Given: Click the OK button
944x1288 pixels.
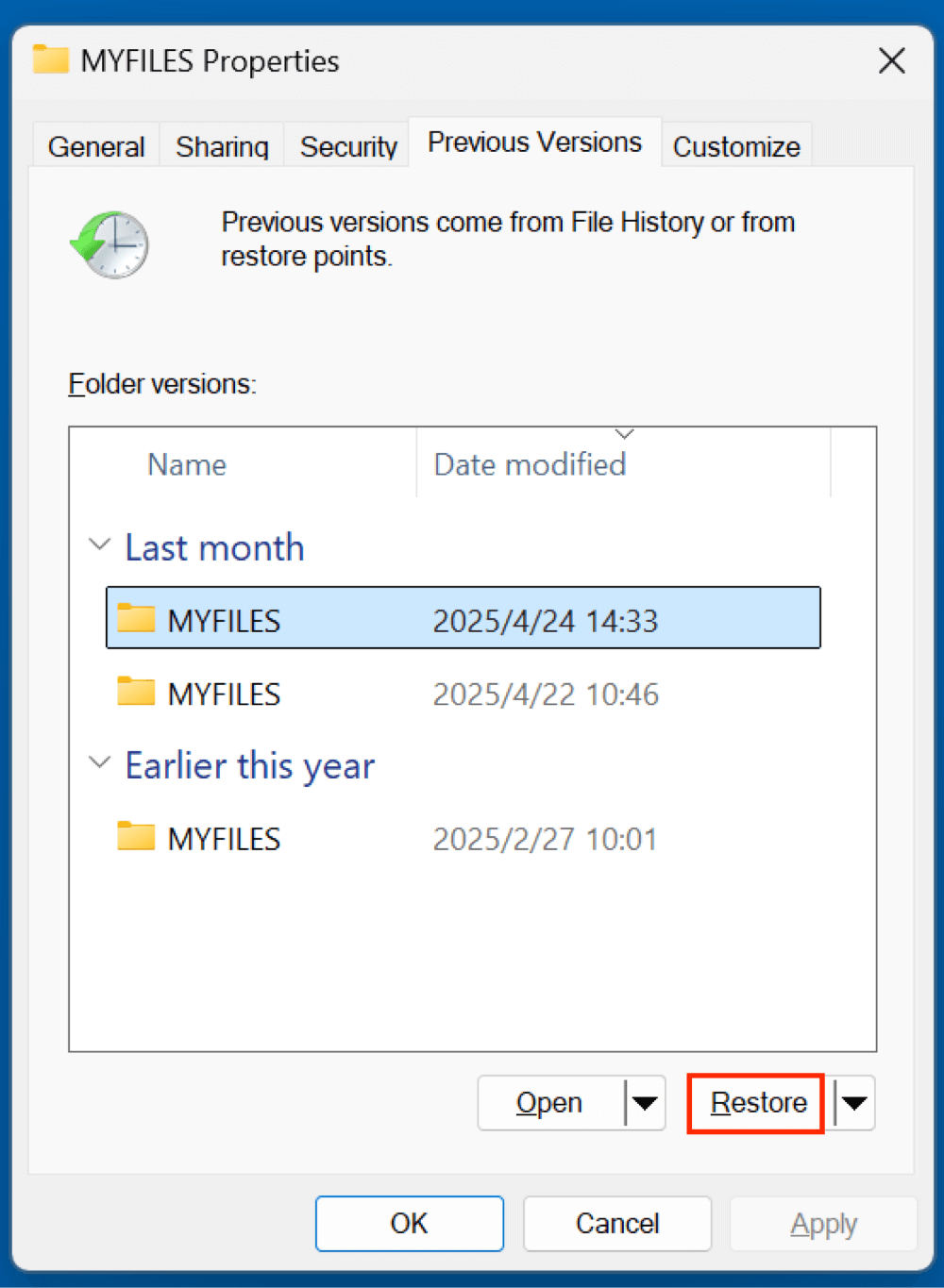Looking at the screenshot, I should click(409, 1223).
